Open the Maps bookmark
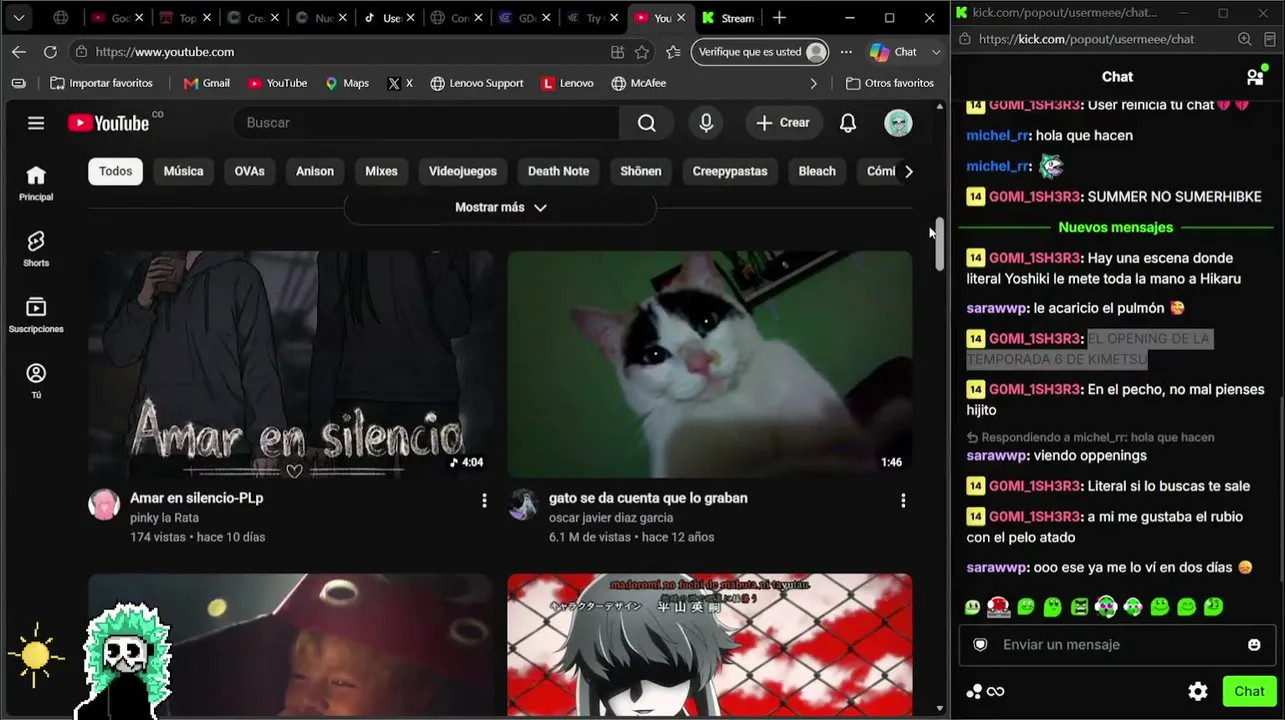 click(x=347, y=83)
